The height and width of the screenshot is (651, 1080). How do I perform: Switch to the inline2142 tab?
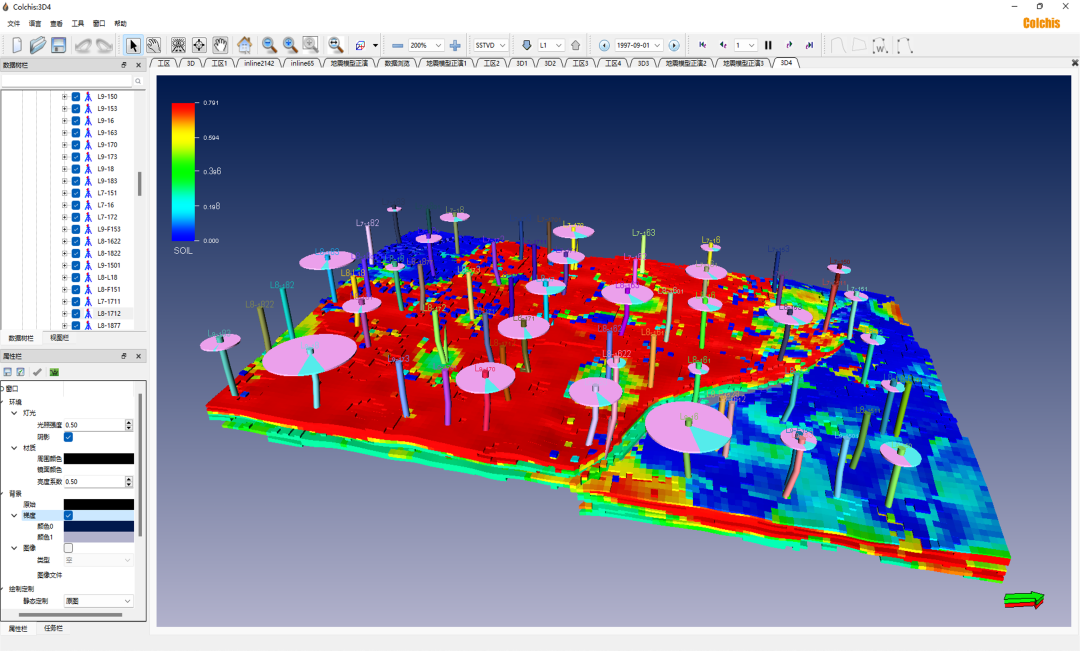[259, 63]
